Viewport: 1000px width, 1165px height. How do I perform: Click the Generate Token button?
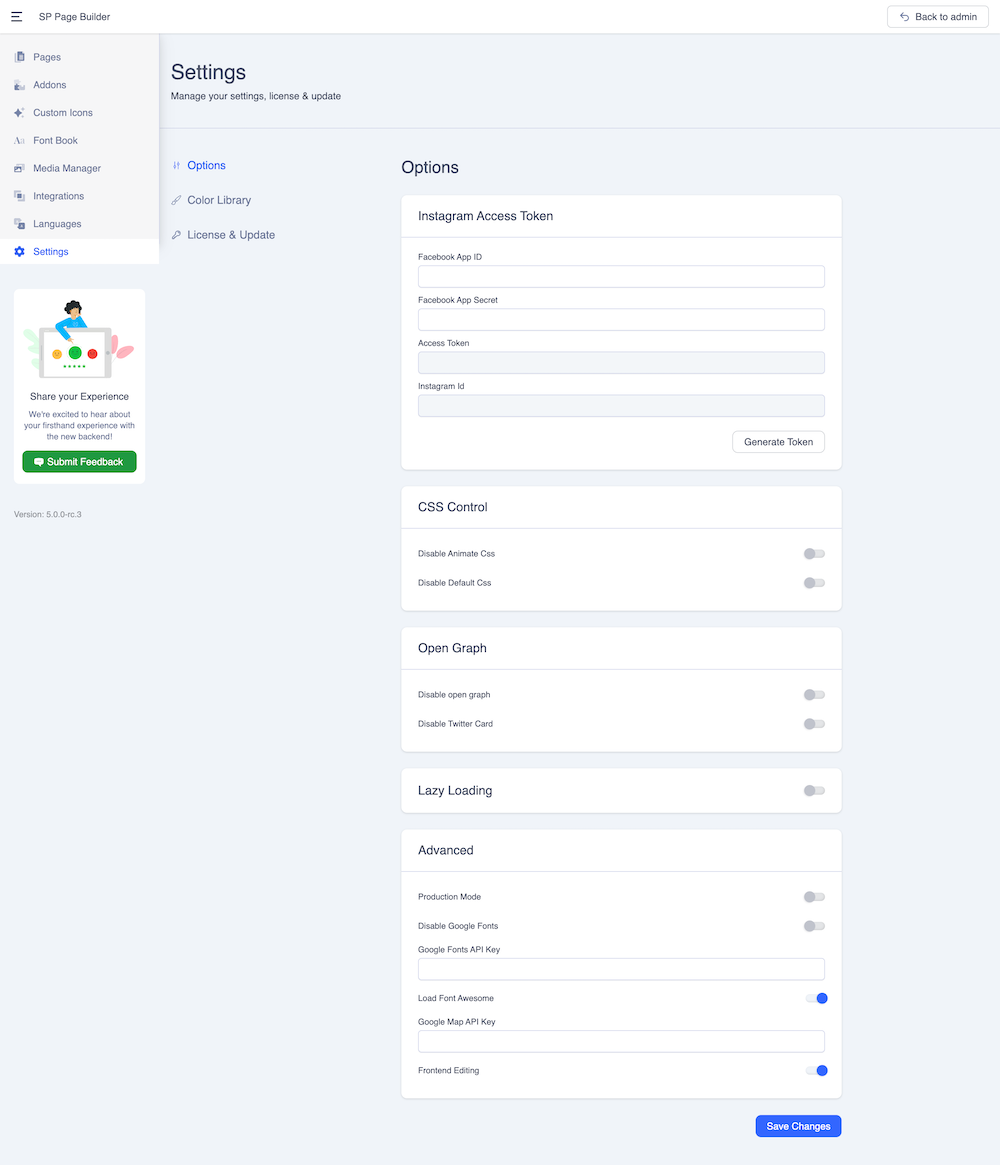(778, 442)
